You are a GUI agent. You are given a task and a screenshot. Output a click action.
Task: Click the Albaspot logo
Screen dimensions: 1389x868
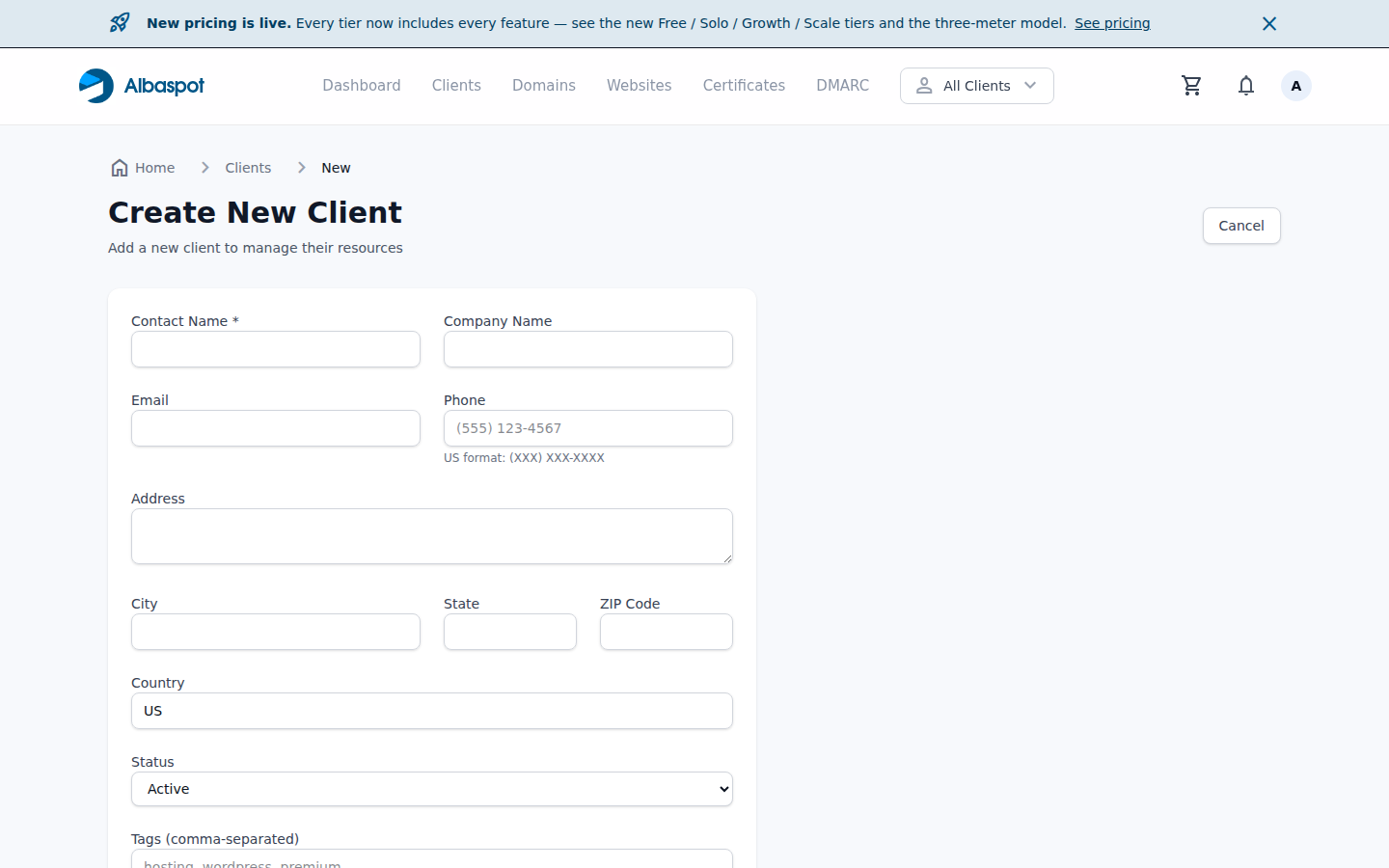tap(142, 86)
